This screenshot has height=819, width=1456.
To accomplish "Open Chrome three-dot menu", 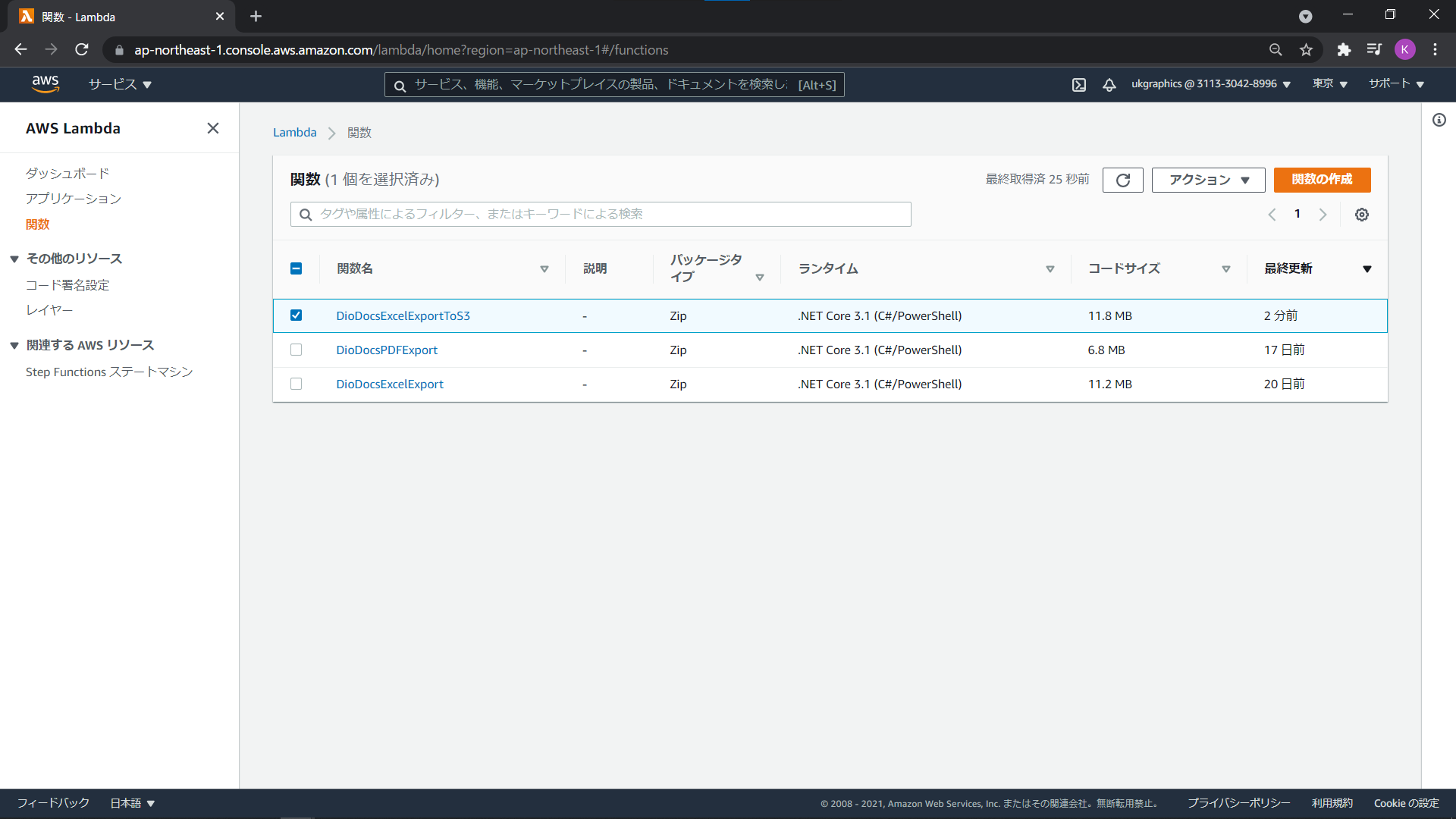I will pyautogui.click(x=1436, y=49).
